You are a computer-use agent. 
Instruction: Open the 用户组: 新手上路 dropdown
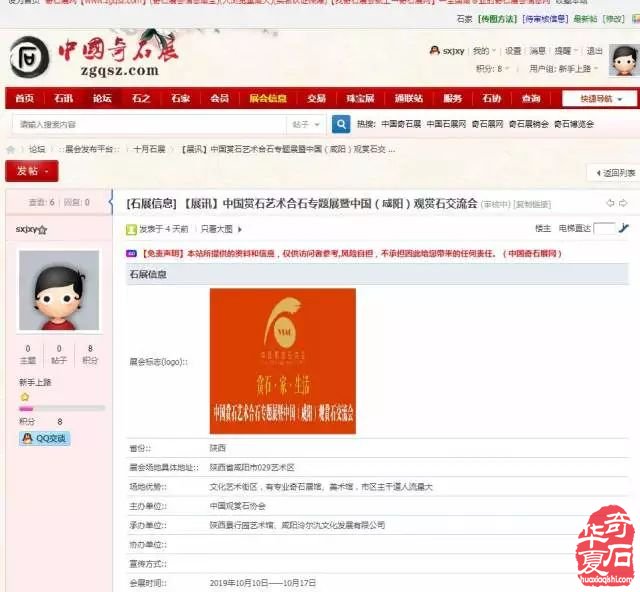click(564, 69)
